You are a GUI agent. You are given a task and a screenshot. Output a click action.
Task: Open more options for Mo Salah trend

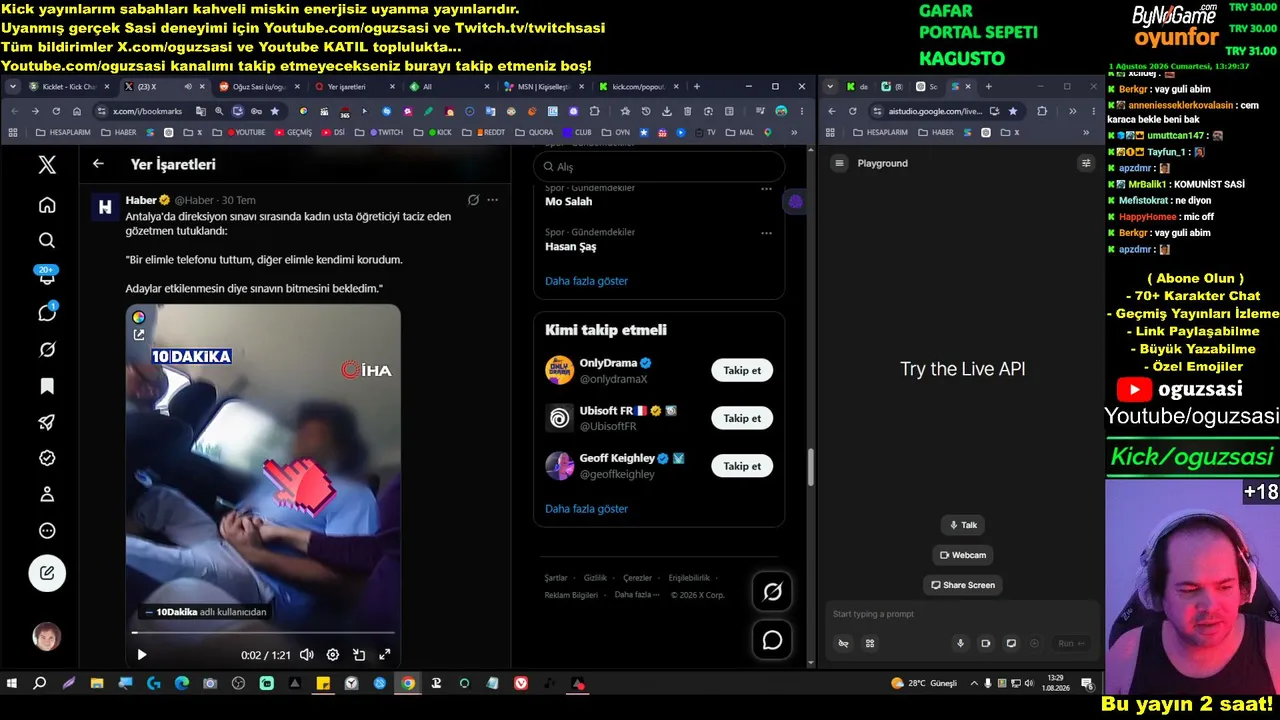(766, 189)
